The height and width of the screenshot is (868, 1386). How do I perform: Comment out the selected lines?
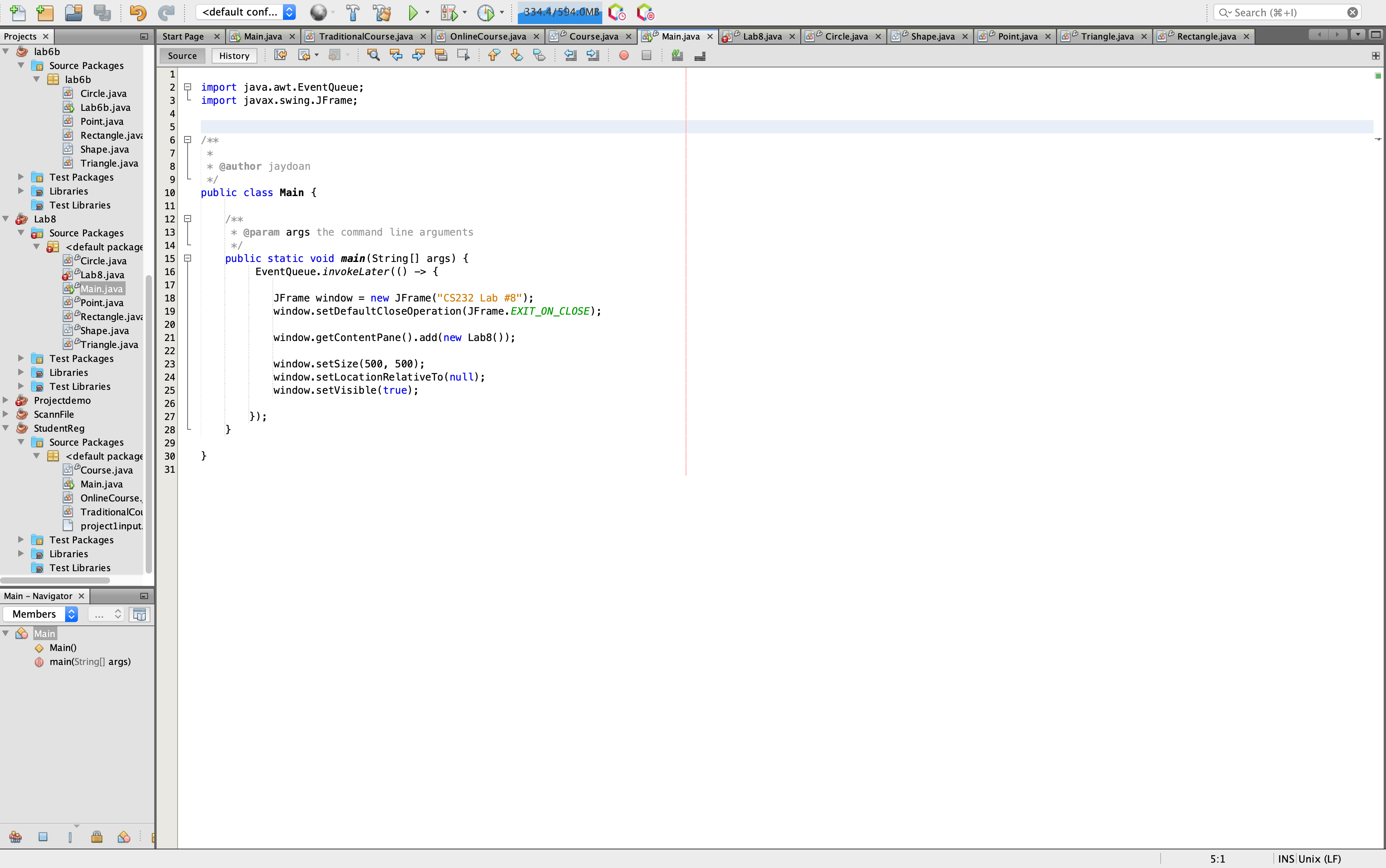677,55
